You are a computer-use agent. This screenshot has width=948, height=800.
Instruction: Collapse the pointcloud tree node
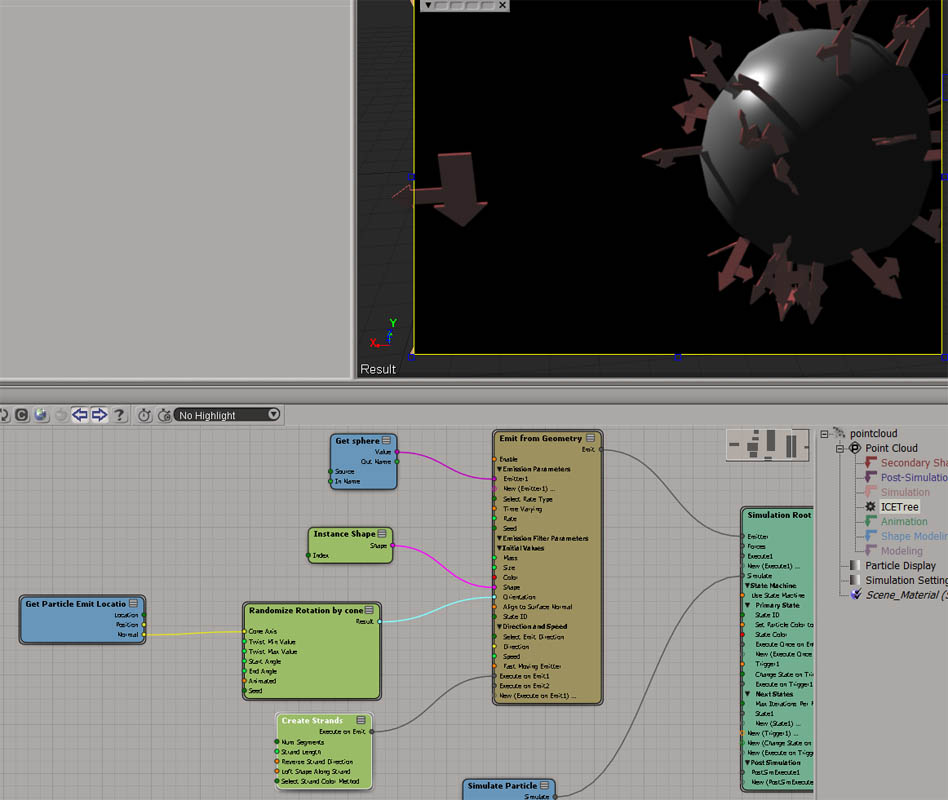pos(825,434)
